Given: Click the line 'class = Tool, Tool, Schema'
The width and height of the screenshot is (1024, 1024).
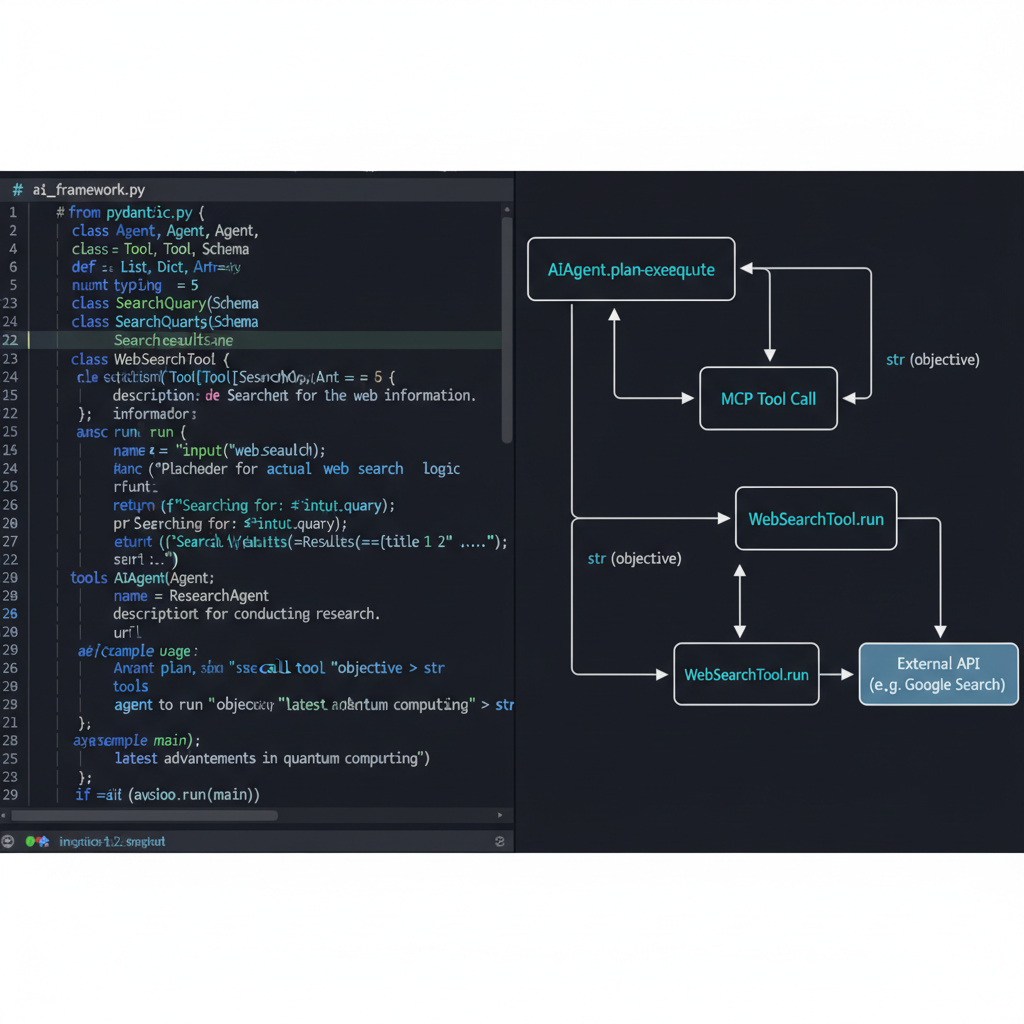Looking at the screenshot, I should point(160,249).
